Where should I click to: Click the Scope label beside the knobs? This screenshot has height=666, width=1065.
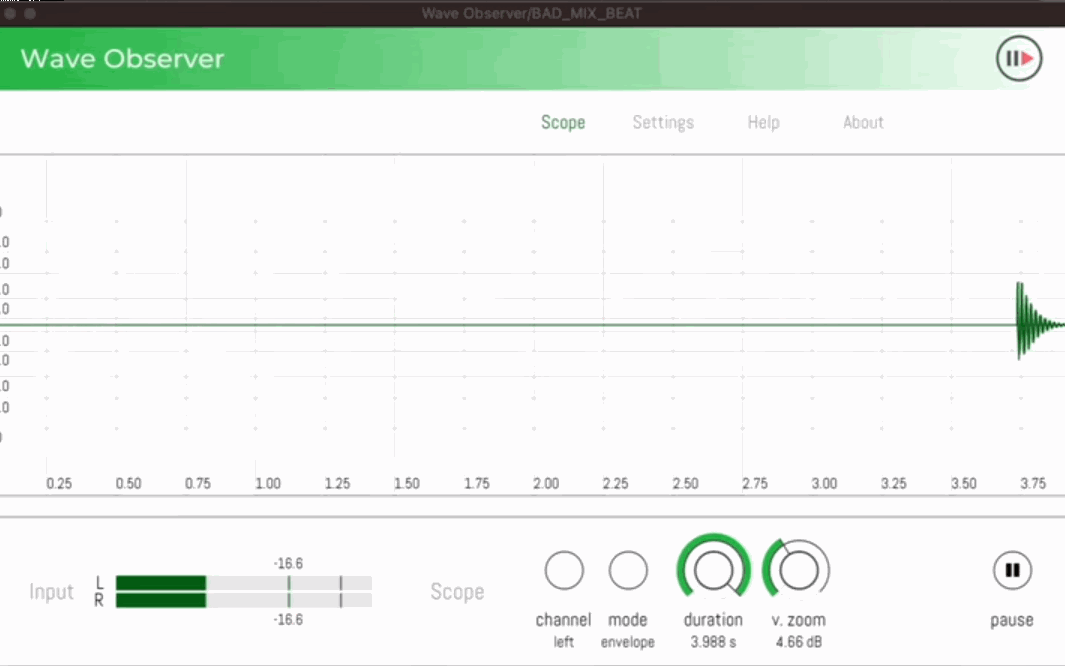point(457,592)
